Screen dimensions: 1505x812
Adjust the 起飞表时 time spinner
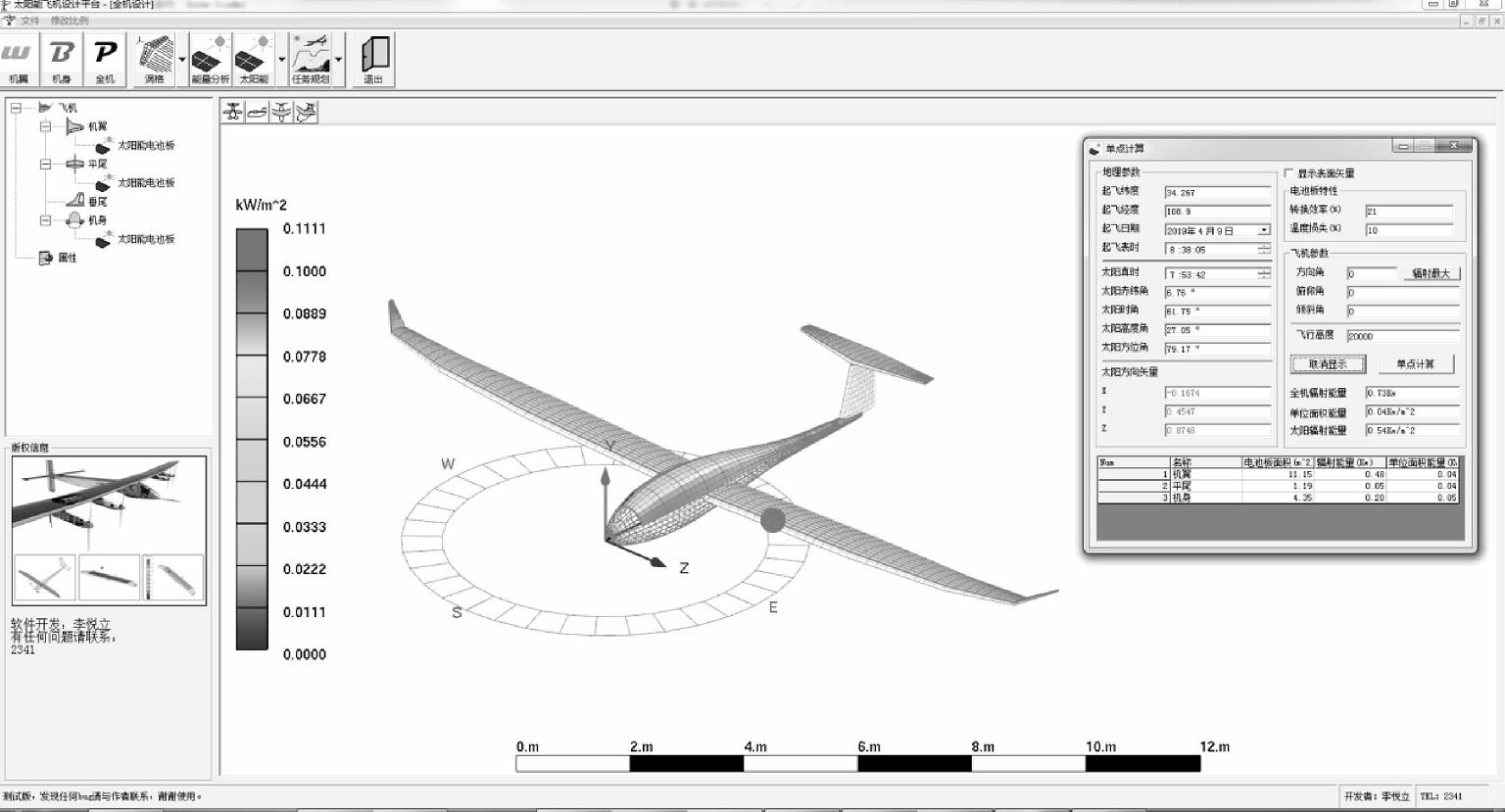[1264, 249]
